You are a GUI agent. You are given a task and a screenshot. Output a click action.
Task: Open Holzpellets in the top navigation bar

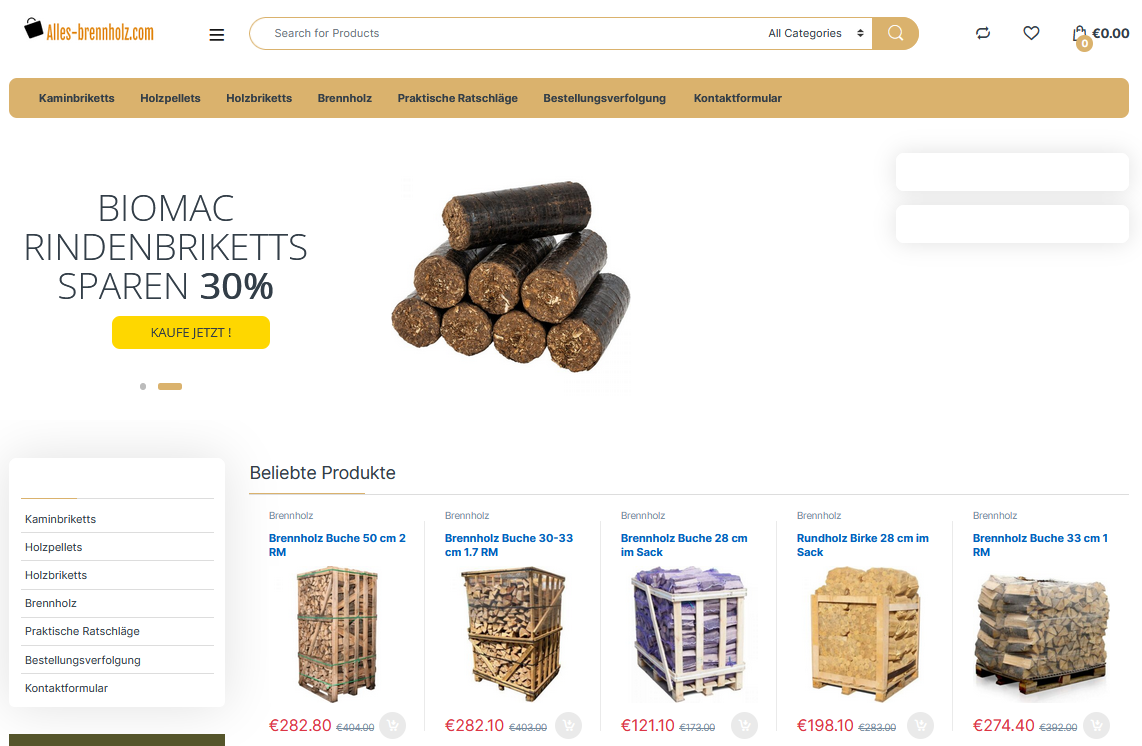point(170,98)
